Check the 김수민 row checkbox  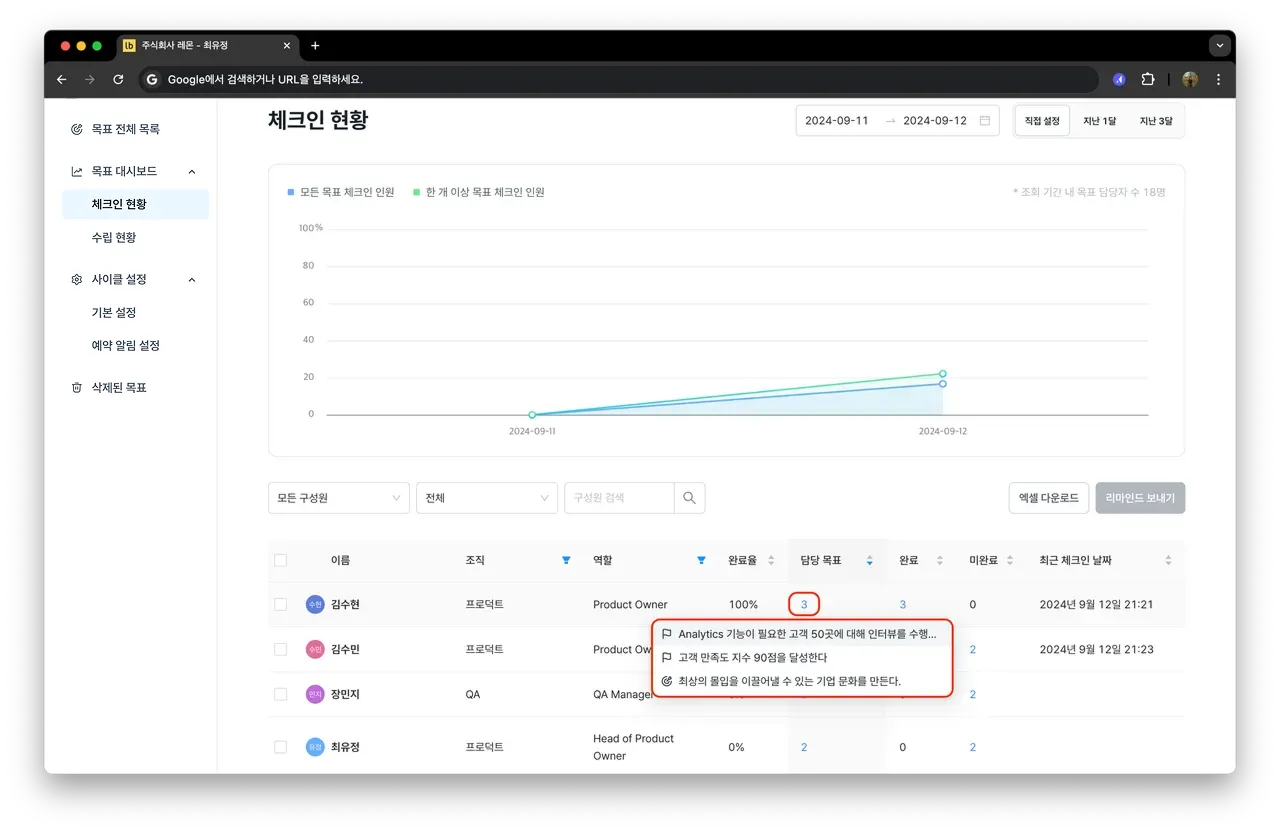pyautogui.click(x=280, y=650)
